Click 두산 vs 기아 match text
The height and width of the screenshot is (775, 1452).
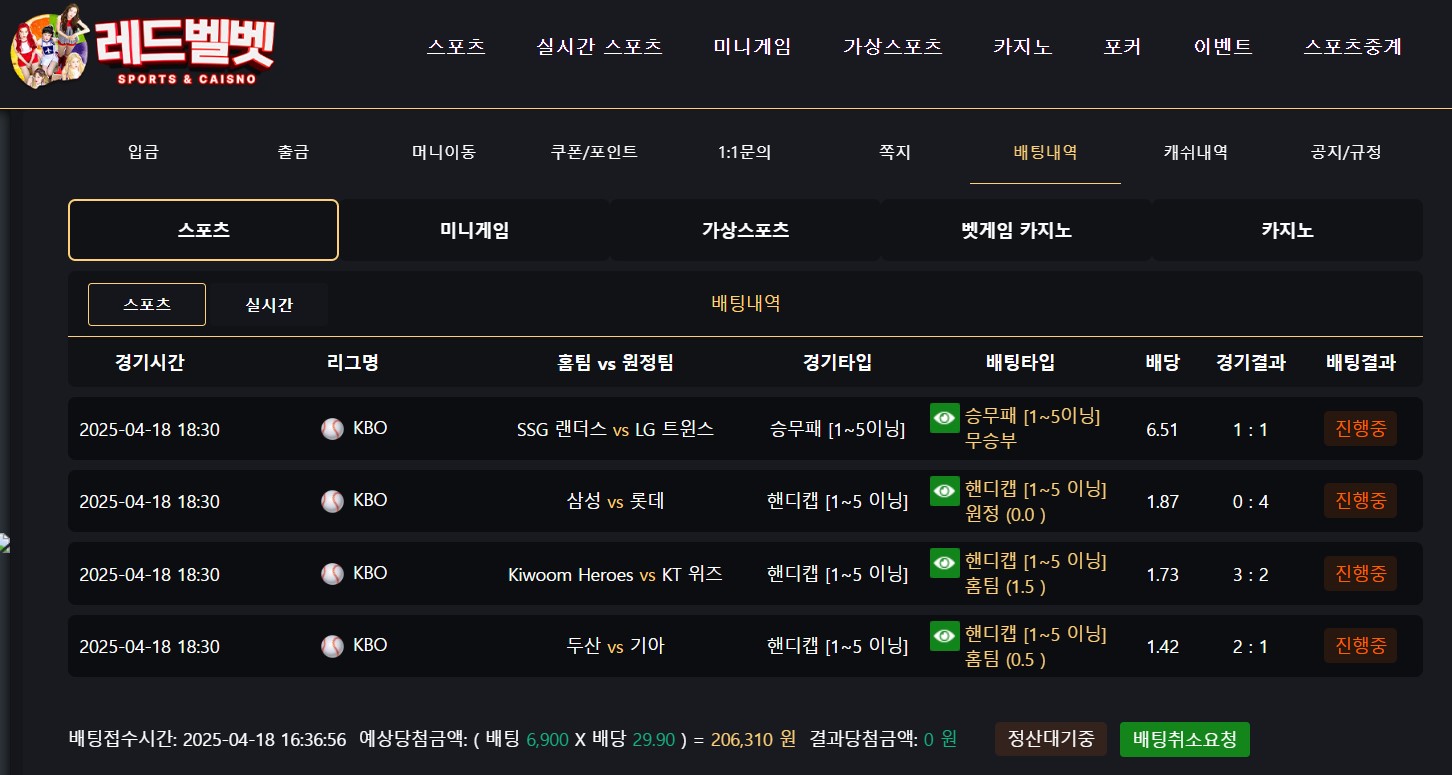615,647
